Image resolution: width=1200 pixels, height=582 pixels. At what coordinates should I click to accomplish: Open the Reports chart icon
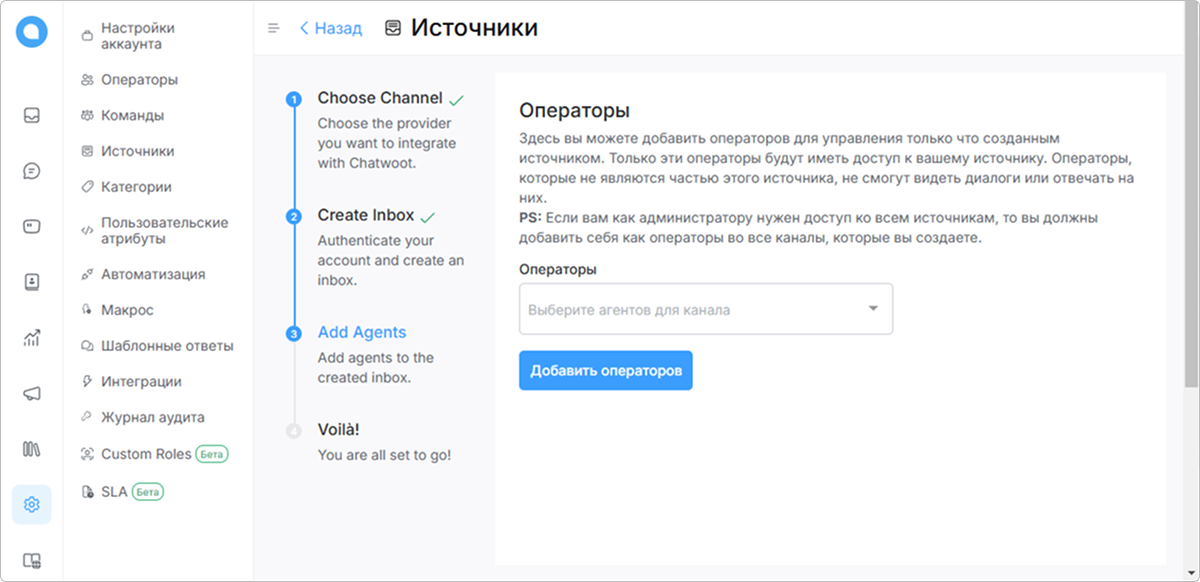pos(32,338)
